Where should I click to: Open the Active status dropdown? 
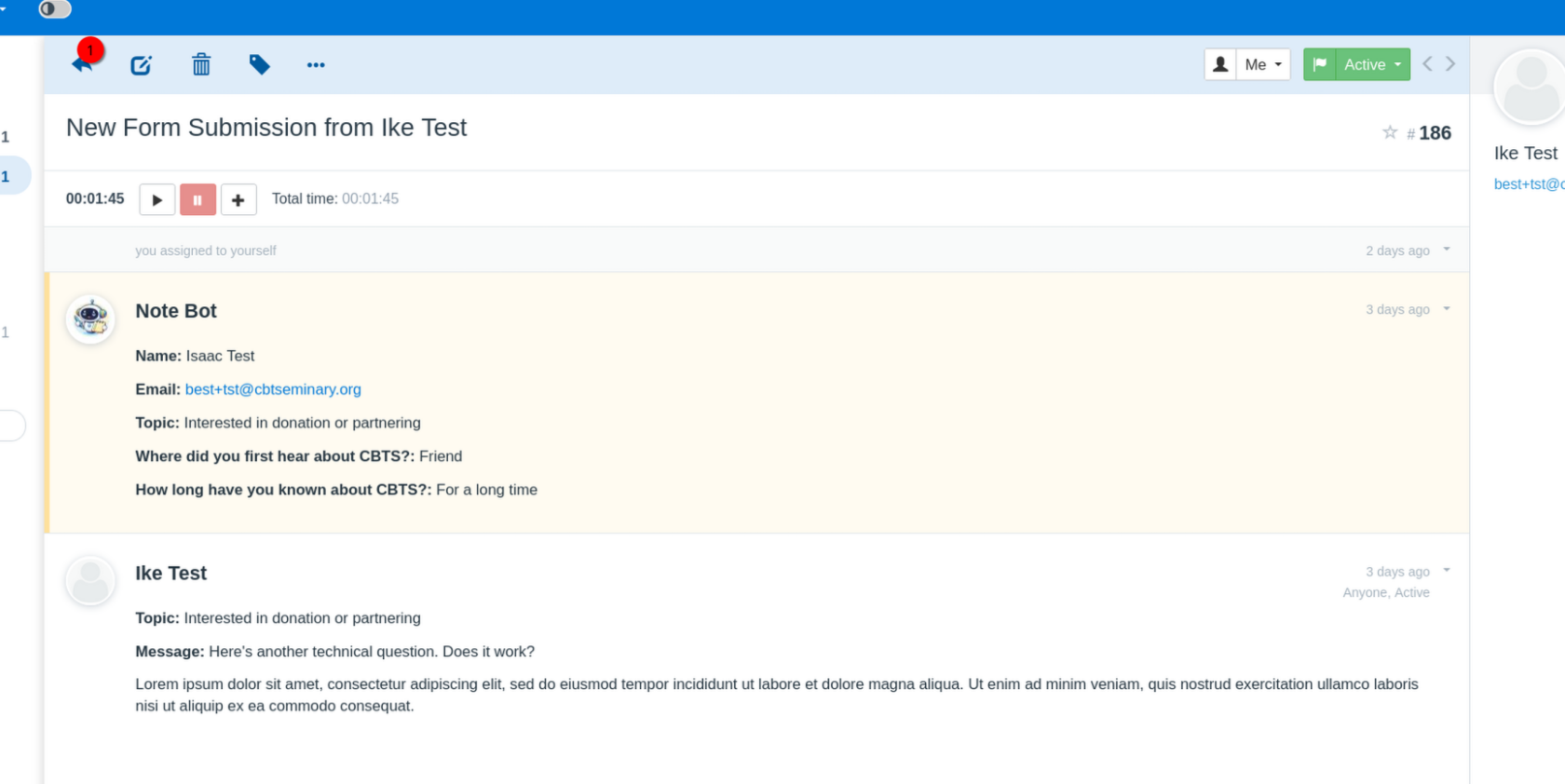click(1373, 64)
